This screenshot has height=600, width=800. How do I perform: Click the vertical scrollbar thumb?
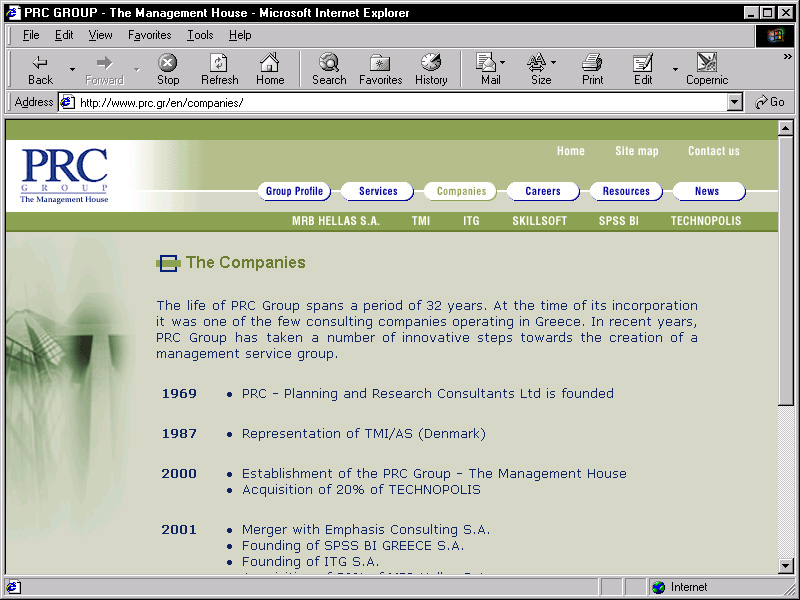coord(786,270)
